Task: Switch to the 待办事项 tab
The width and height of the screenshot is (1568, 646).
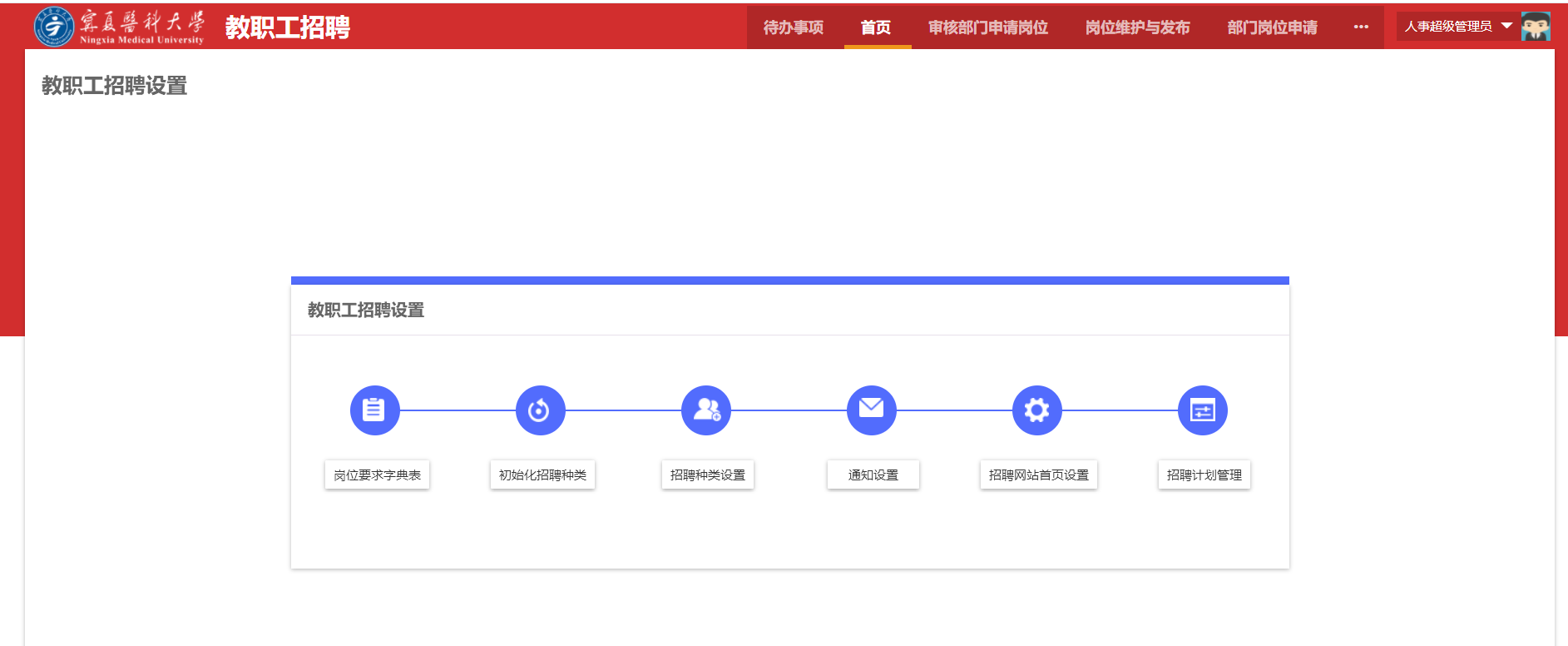Action: [x=794, y=27]
